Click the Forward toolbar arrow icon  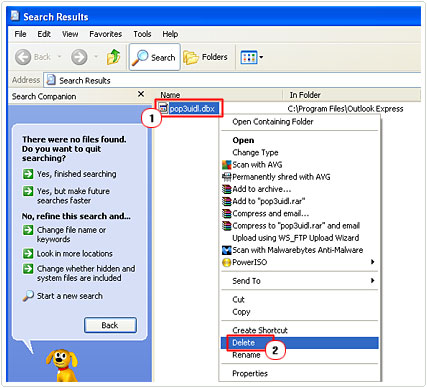click(79, 57)
